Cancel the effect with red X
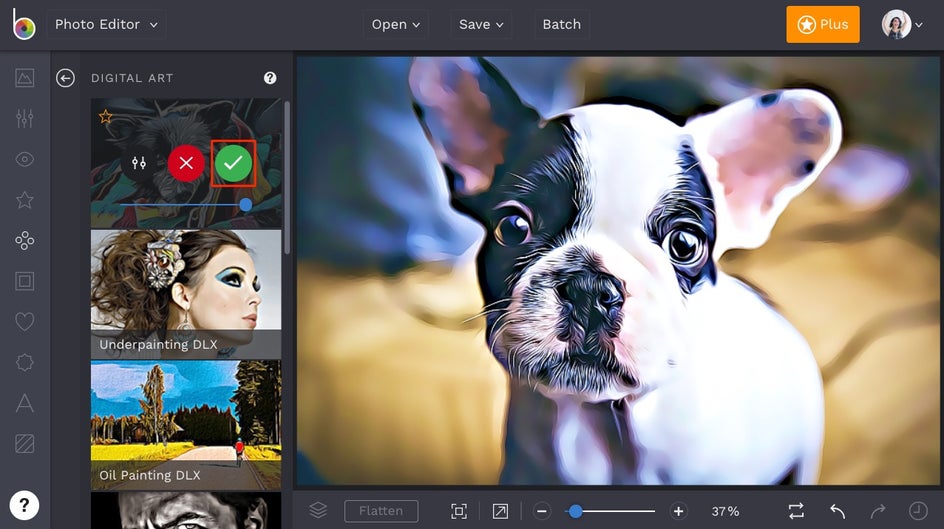This screenshot has height=529, width=944. (186, 162)
